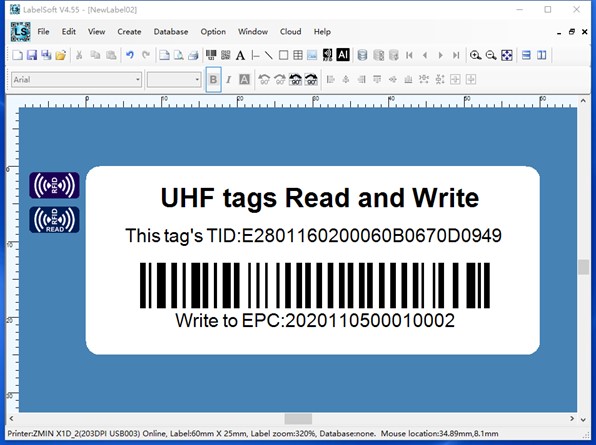Open the database connection icon

click(362, 55)
